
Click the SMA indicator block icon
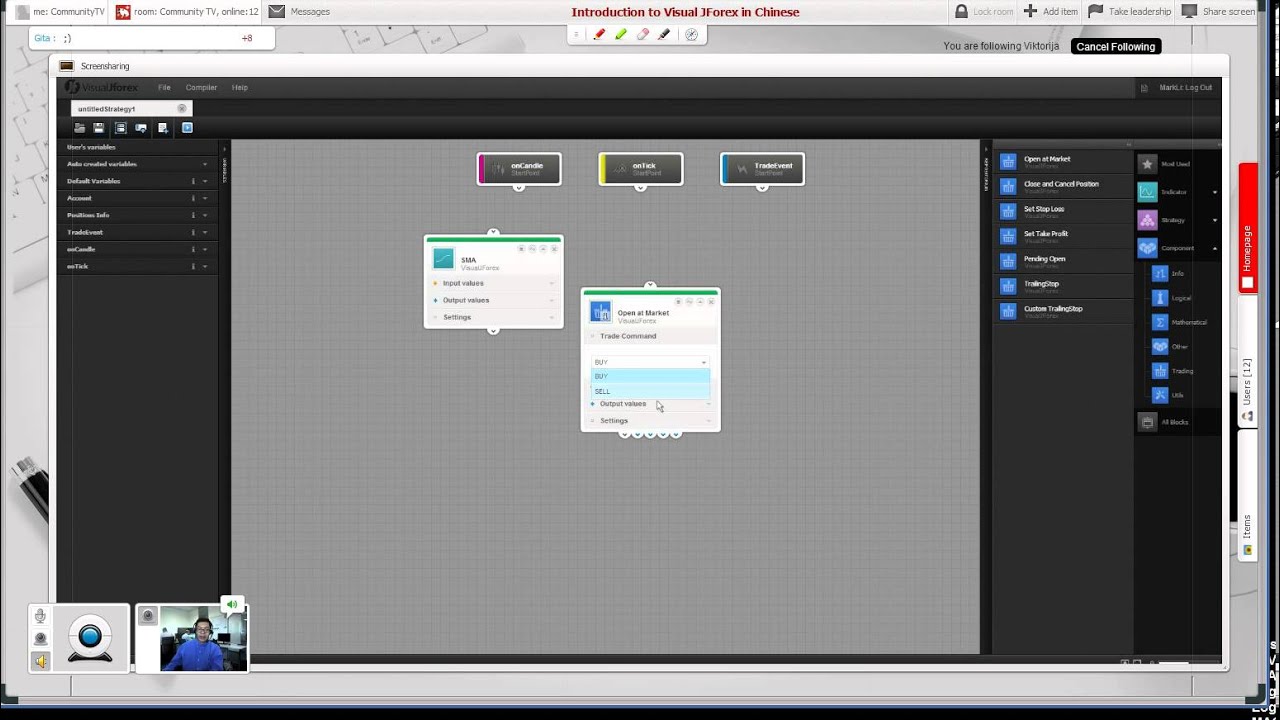tap(443, 259)
